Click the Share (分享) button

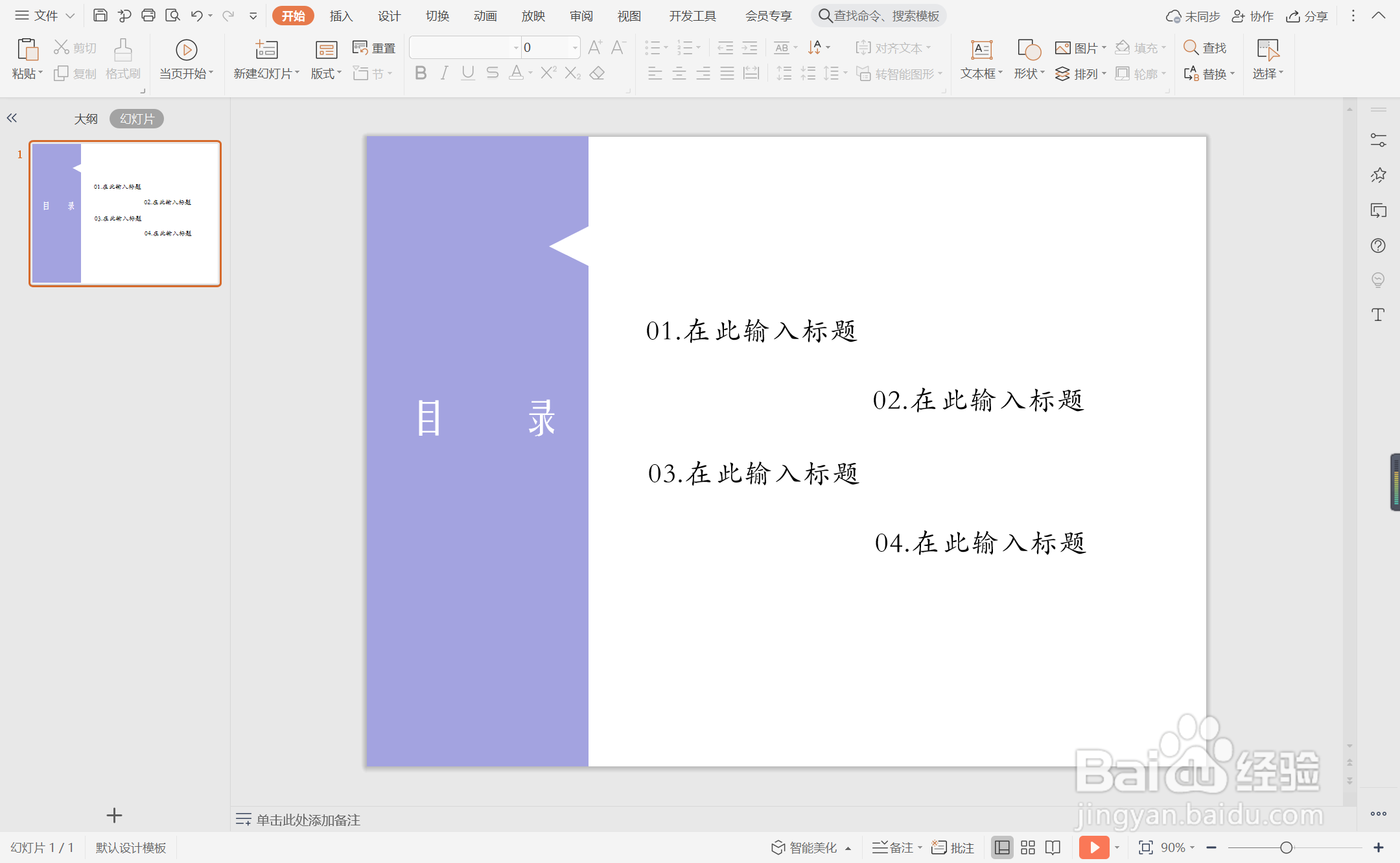pyautogui.click(x=1308, y=16)
